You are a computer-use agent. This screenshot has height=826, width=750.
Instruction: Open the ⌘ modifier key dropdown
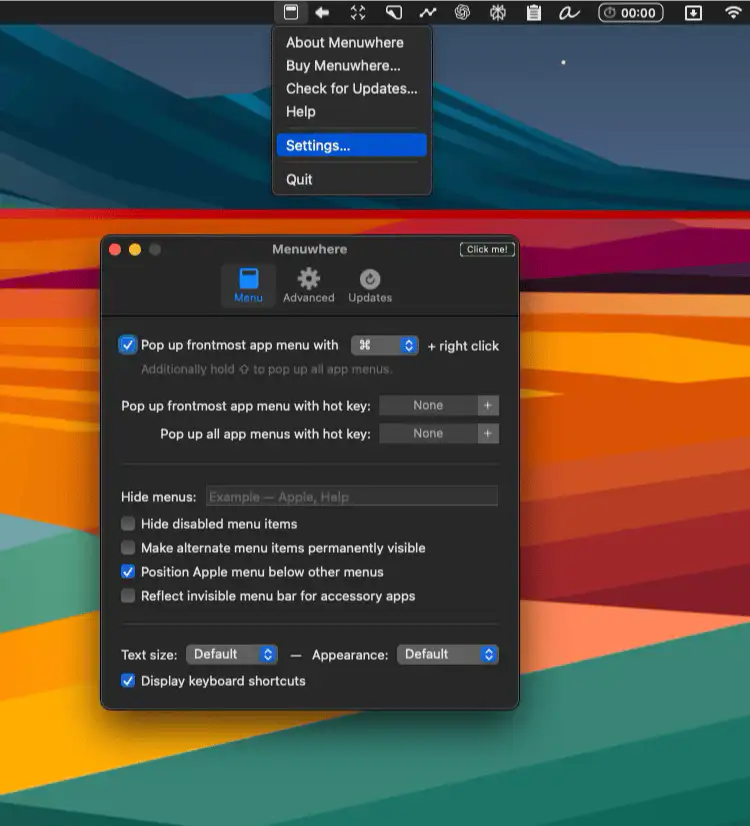point(384,345)
